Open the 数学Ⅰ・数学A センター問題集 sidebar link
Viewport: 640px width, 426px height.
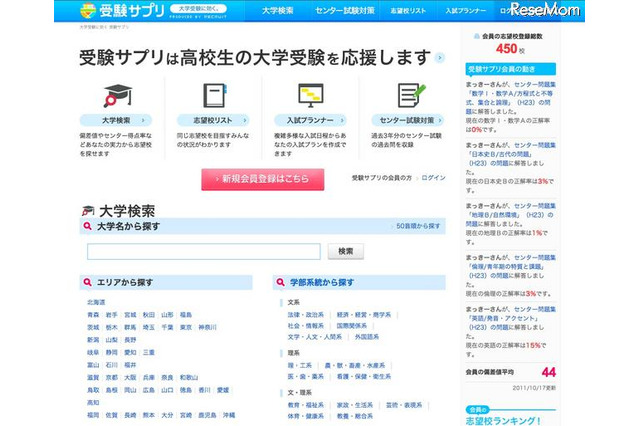(510, 98)
